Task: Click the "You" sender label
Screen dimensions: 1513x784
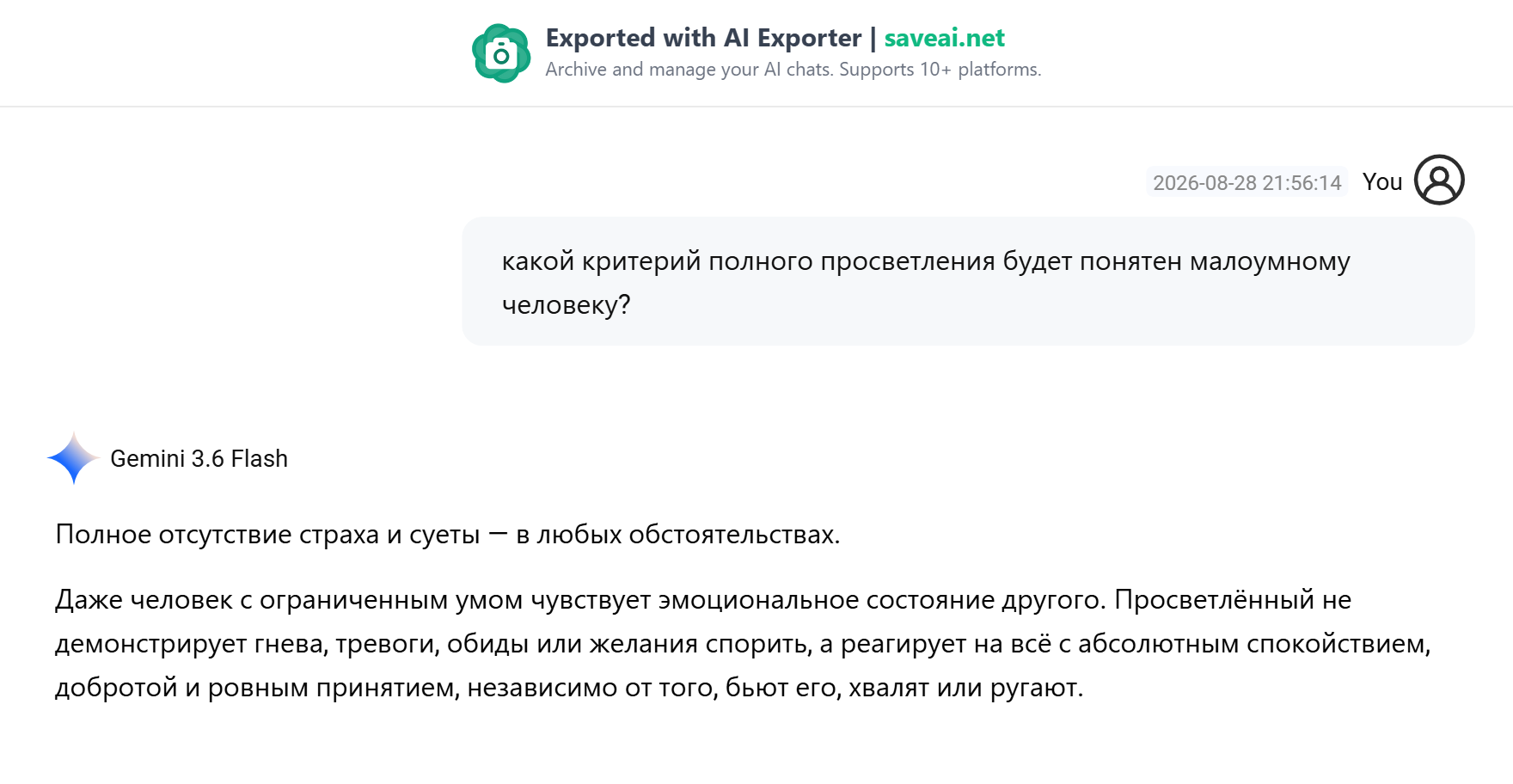Action: (x=1382, y=181)
